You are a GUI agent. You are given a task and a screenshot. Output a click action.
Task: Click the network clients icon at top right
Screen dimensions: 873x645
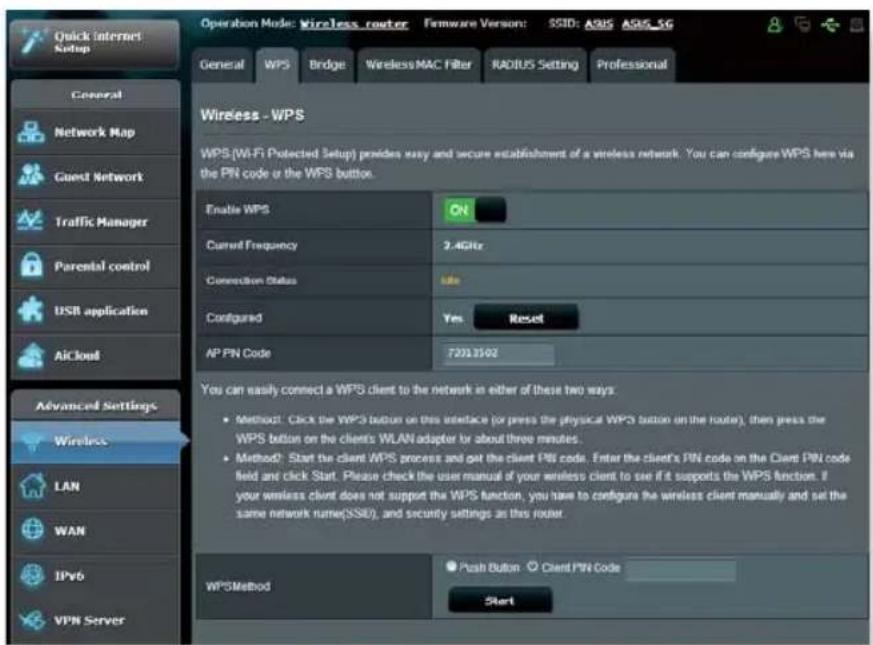(802, 25)
